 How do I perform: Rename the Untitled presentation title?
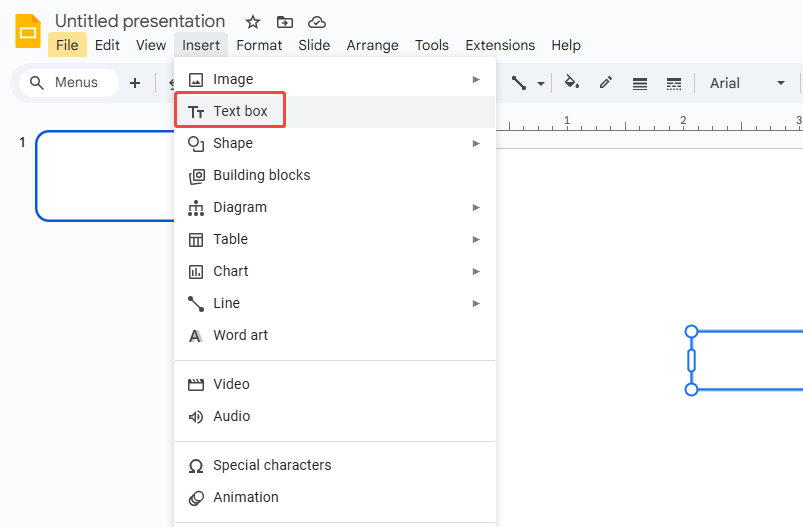tap(140, 21)
